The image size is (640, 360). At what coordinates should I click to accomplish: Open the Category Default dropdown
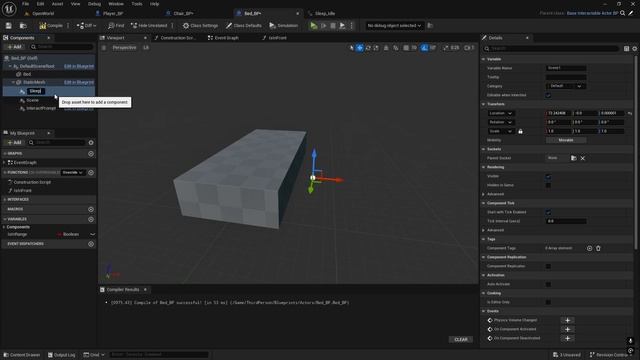click(565, 86)
